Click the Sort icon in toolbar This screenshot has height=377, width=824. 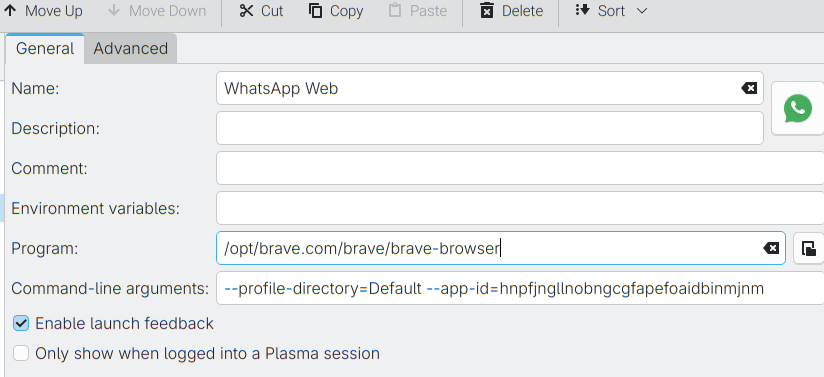583,10
